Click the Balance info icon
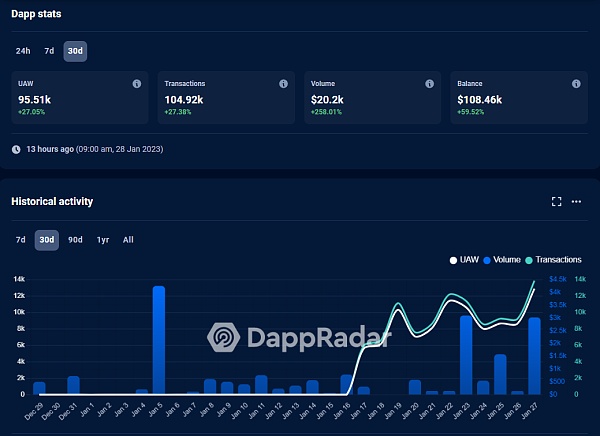600x436 pixels. tap(577, 84)
